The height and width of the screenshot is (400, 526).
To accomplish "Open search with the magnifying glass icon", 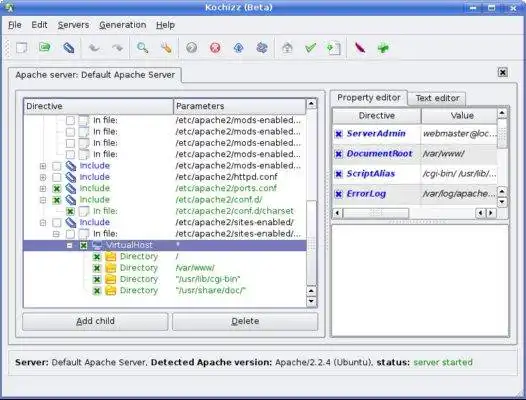I will pos(143,48).
